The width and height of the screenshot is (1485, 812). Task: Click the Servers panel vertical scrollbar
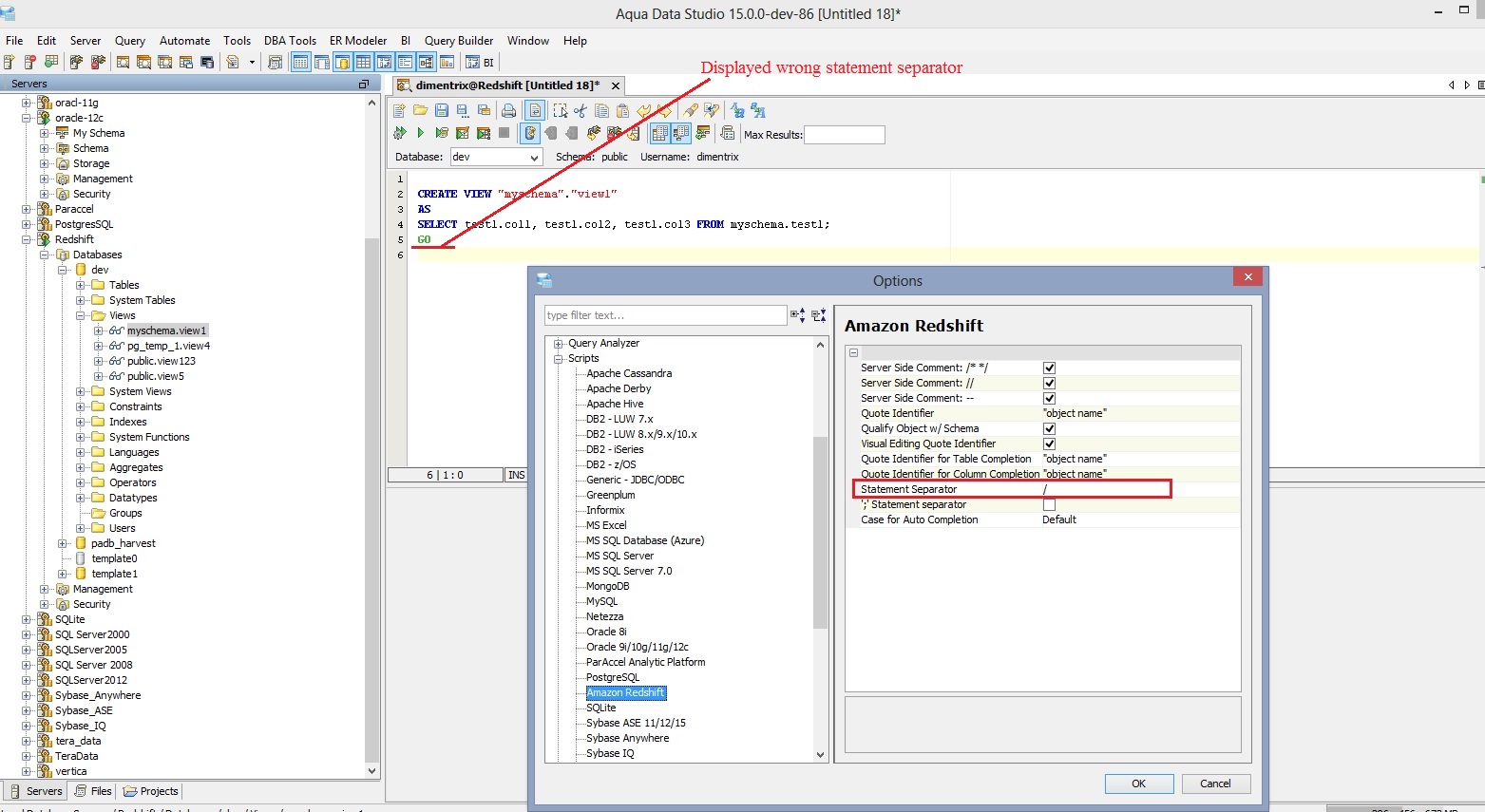tap(371, 499)
